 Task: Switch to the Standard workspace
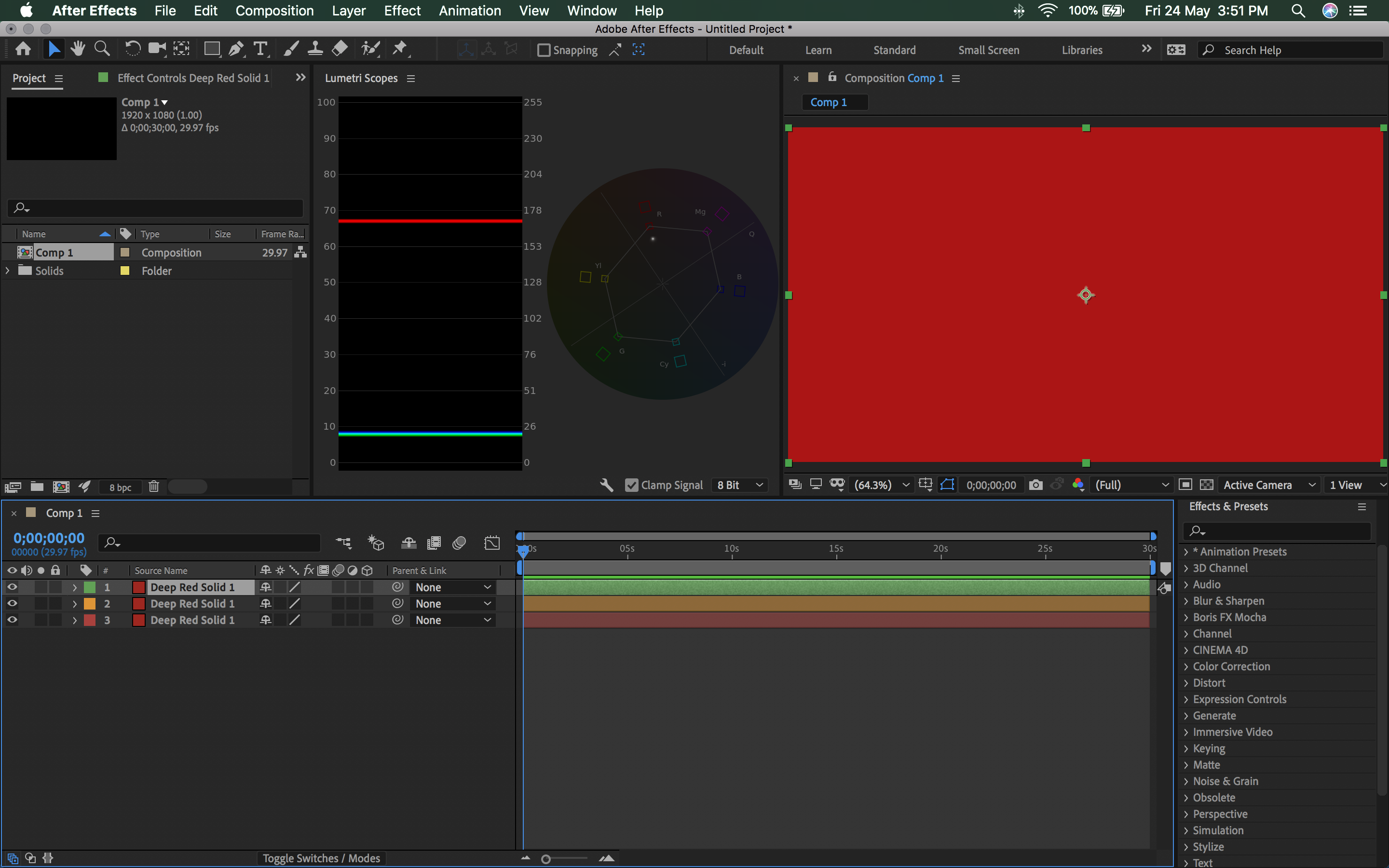[894, 50]
